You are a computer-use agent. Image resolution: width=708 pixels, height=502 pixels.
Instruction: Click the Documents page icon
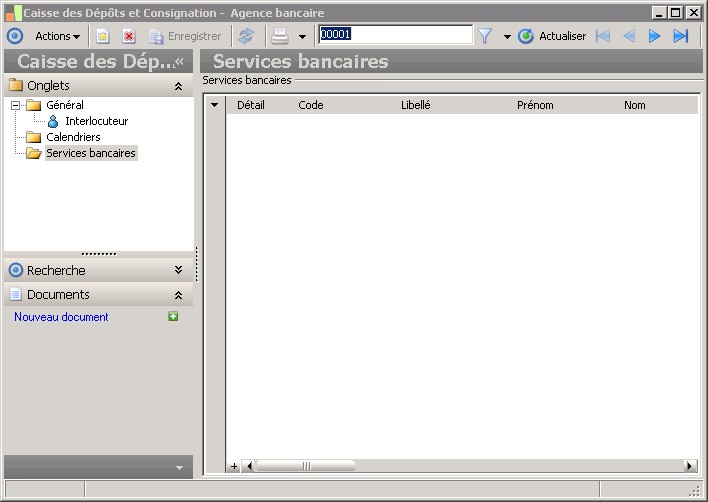[16, 294]
